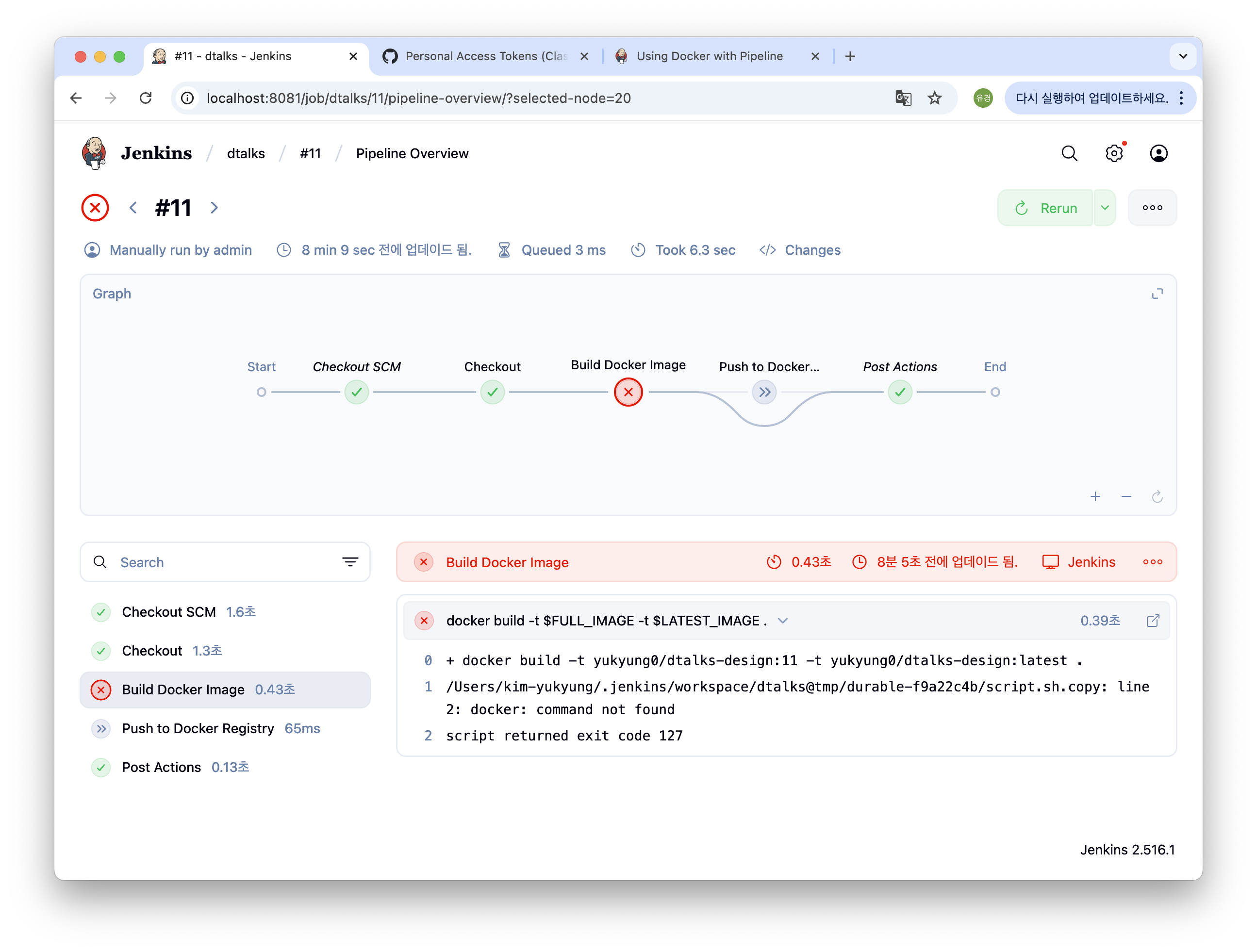
Task: Collapse the docker build step output
Action: (782, 621)
